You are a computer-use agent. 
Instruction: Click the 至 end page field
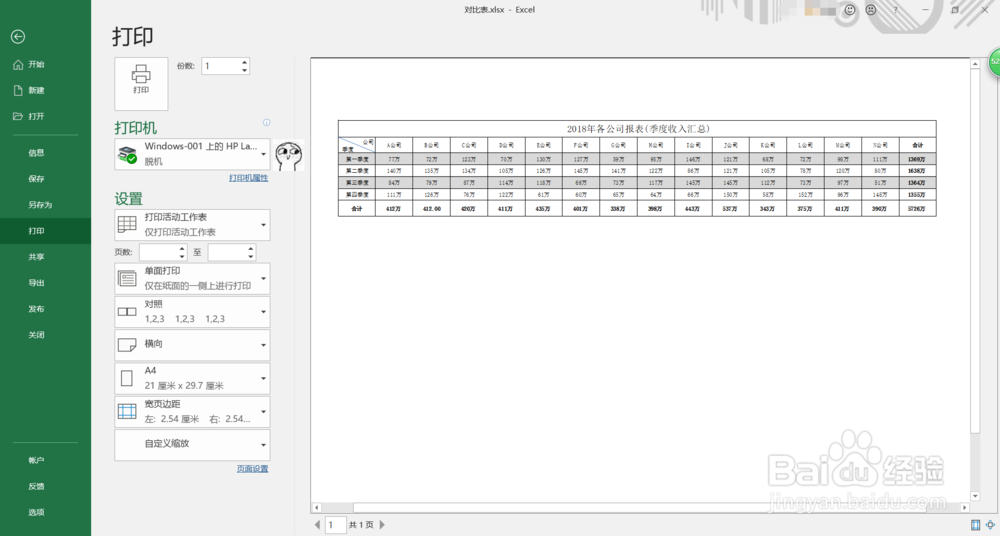click(227, 252)
